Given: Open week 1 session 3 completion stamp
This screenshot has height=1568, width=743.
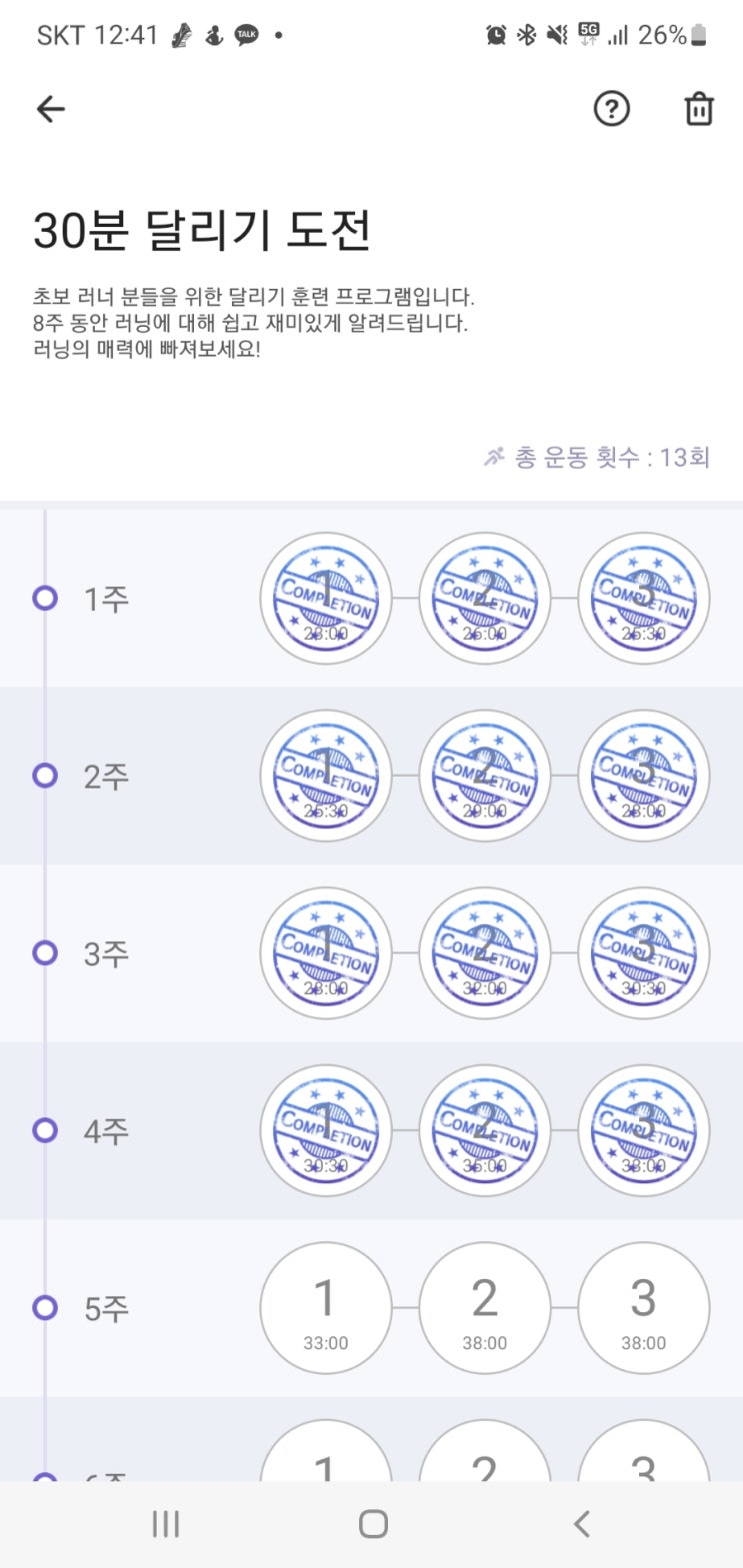Looking at the screenshot, I should click(643, 599).
